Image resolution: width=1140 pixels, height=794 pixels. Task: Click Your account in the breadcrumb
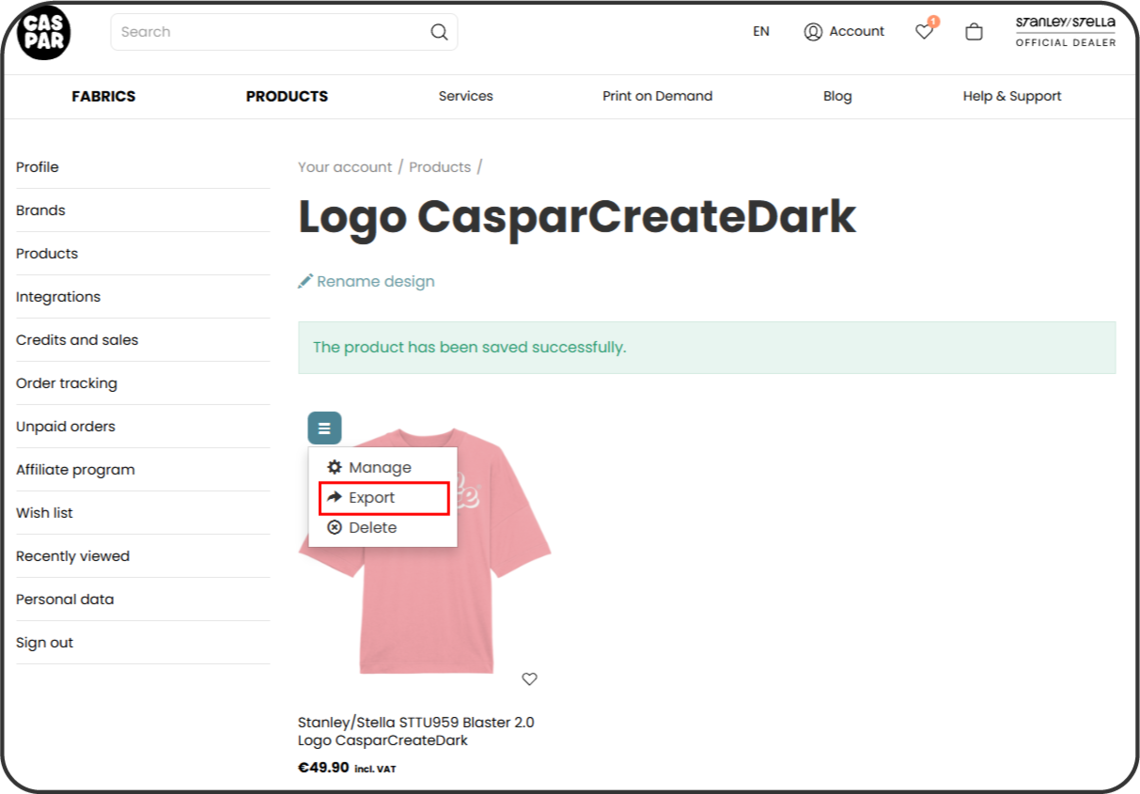(344, 167)
